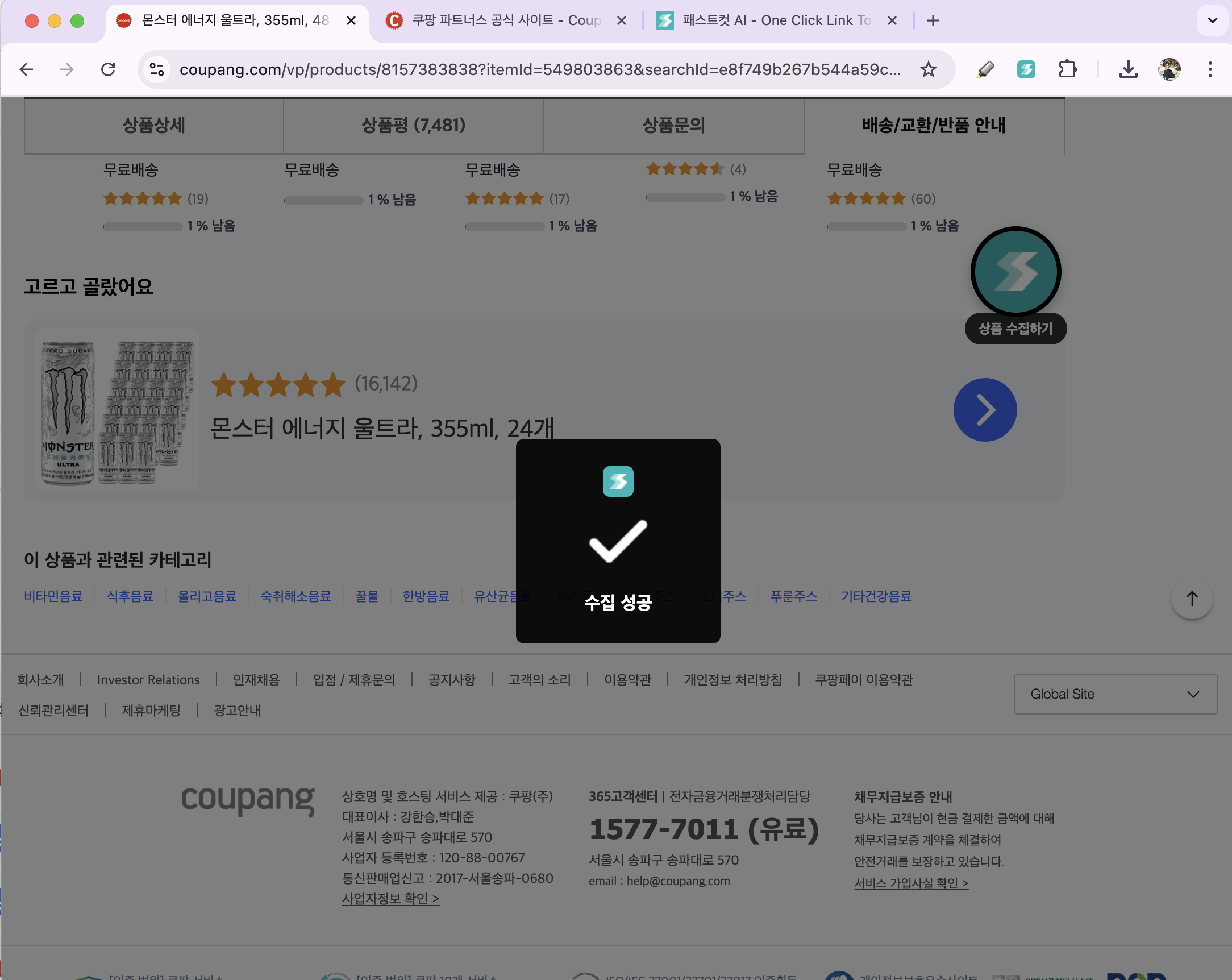
Task: Click the star rating with 60 reviews
Action: point(882,199)
